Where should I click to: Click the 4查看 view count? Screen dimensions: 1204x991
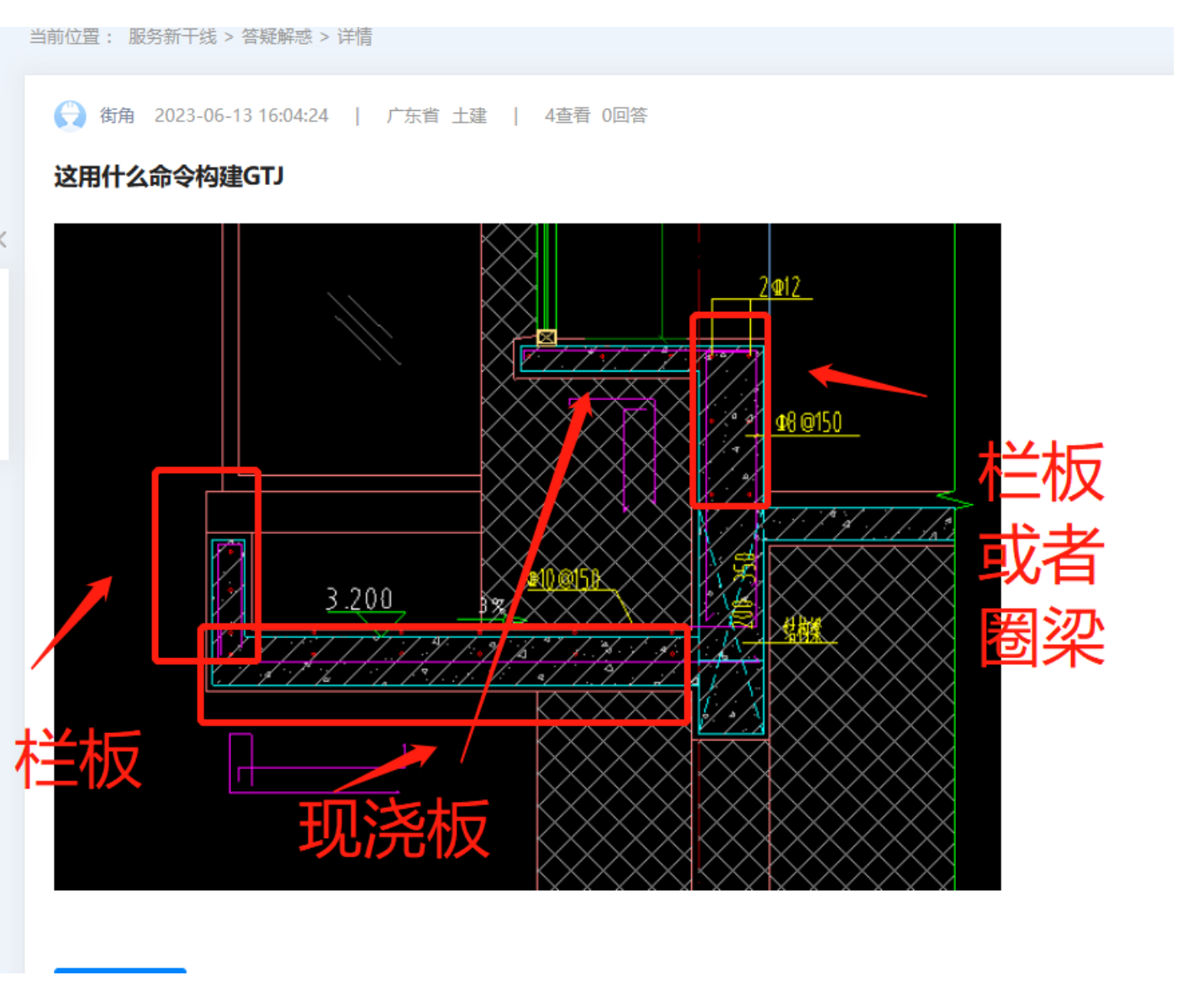pos(567,115)
